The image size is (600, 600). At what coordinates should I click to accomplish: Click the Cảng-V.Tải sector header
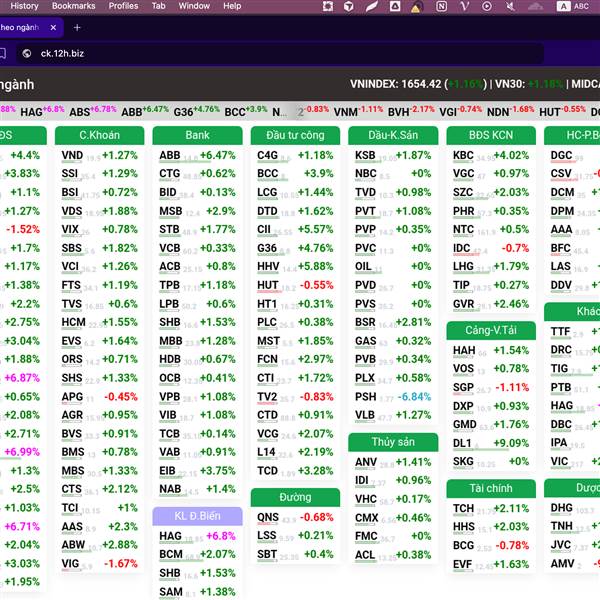[x=491, y=330]
